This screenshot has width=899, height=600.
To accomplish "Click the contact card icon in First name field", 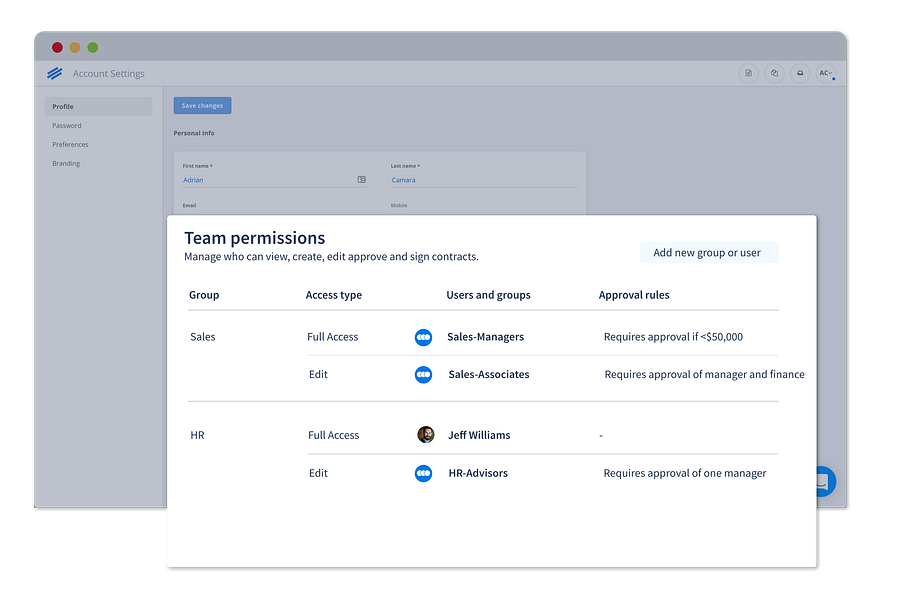I will (x=362, y=180).
